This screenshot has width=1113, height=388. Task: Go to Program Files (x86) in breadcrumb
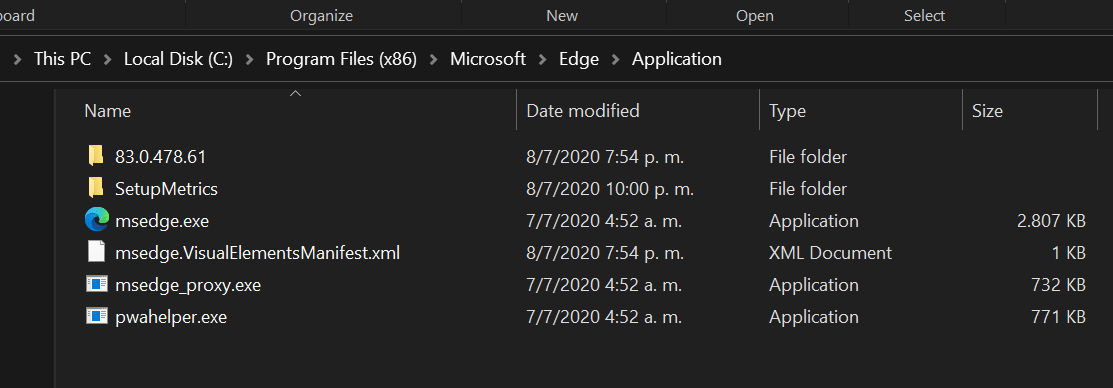(341, 59)
